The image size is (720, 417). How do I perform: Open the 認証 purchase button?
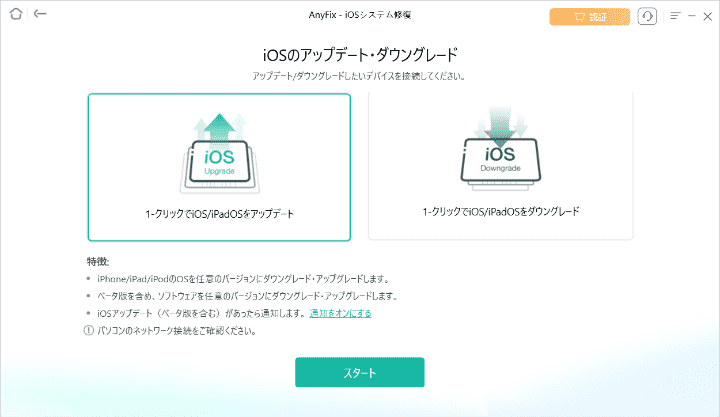point(590,17)
